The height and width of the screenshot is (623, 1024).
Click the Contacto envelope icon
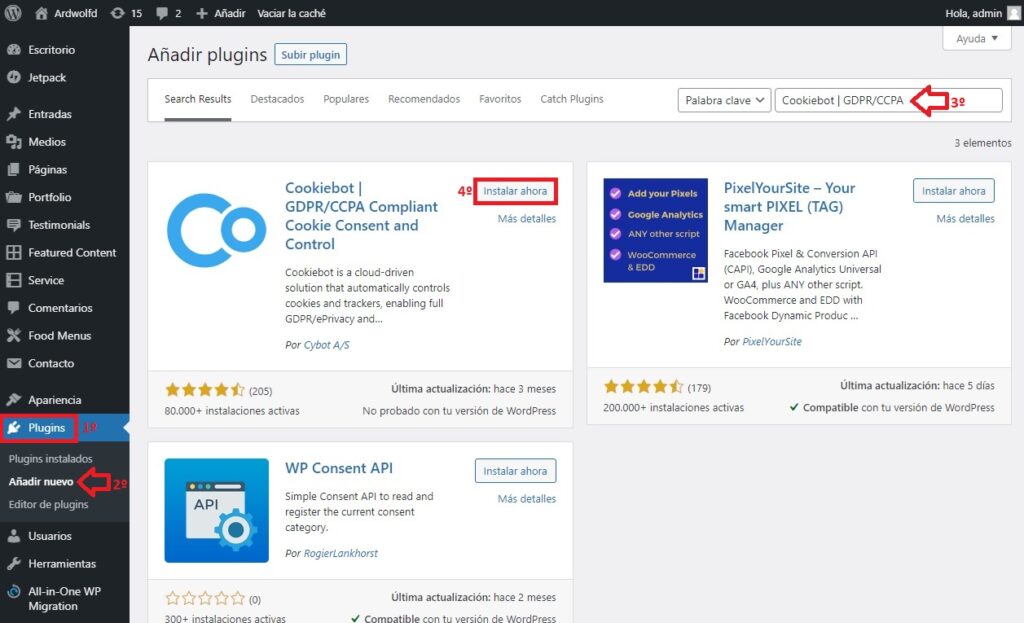coord(14,363)
